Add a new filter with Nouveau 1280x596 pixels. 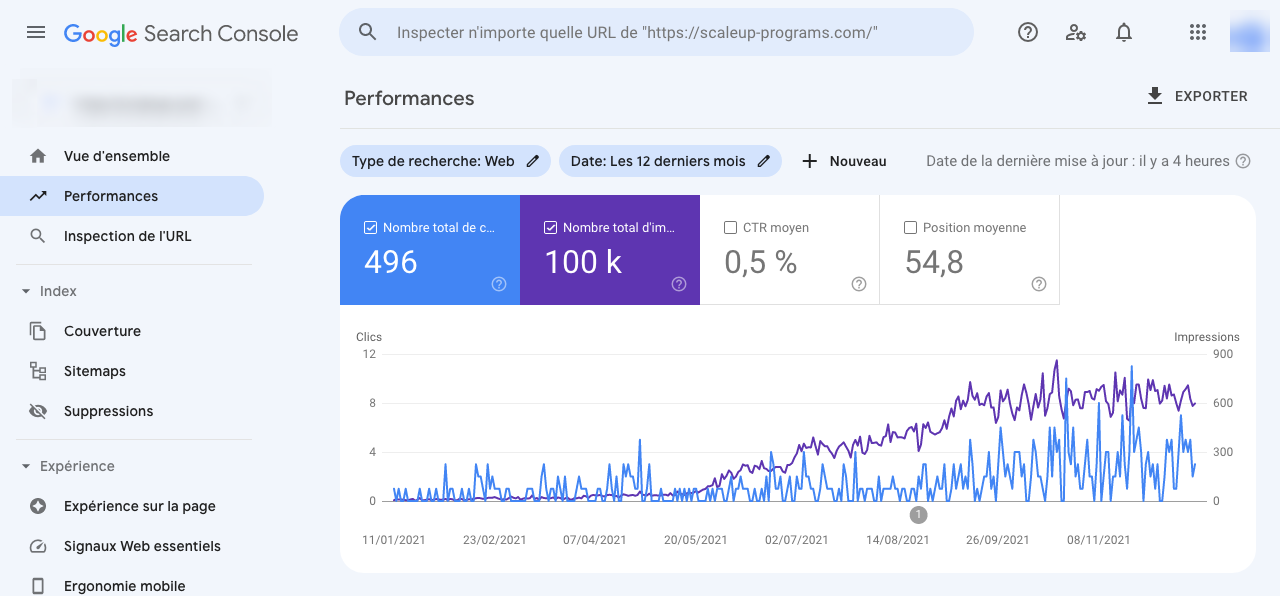click(844, 161)
